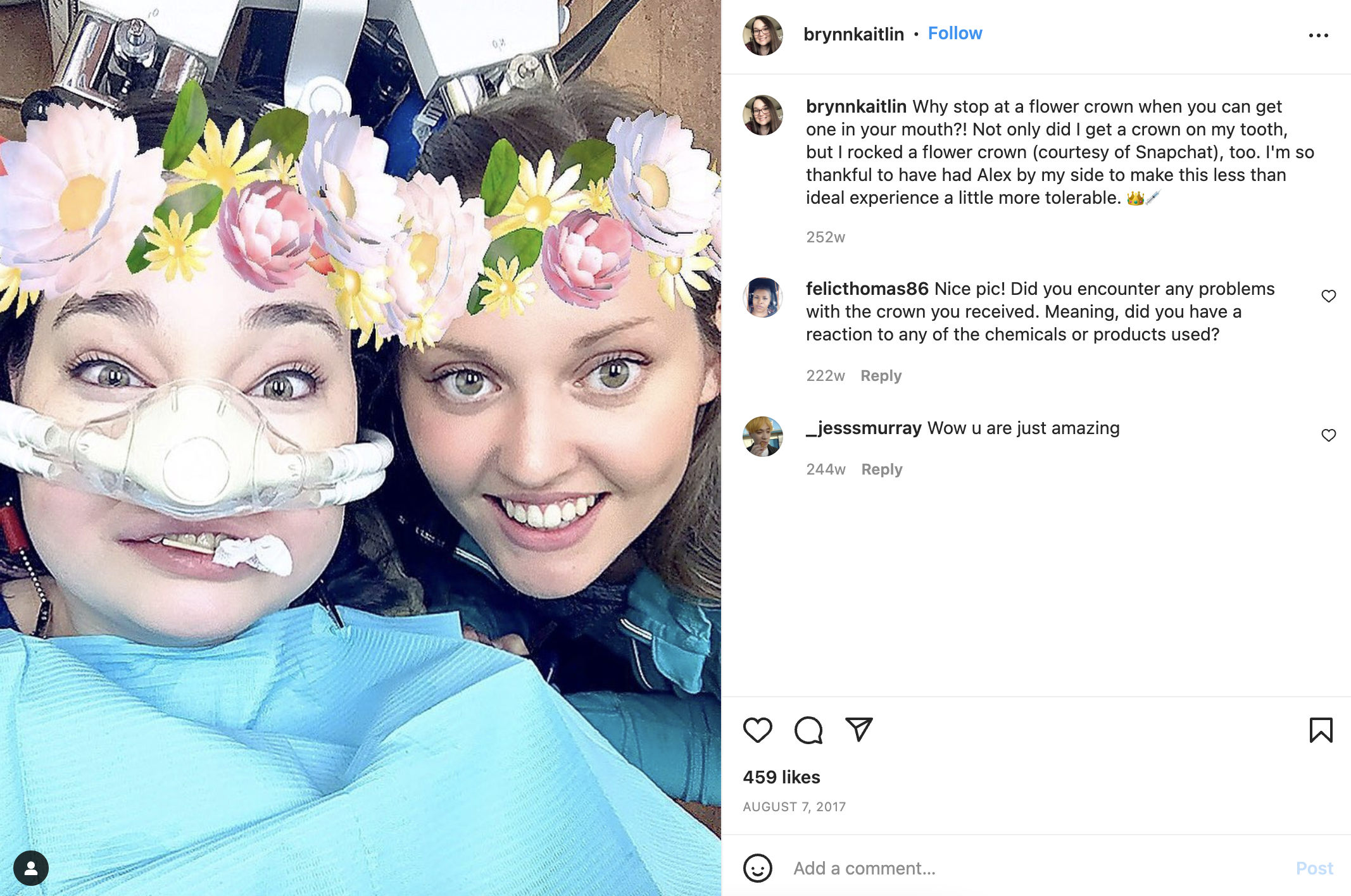Open the August 7, 2017 post date link
Viewport: 1351px width, 896px height.
tap(794, 807)
